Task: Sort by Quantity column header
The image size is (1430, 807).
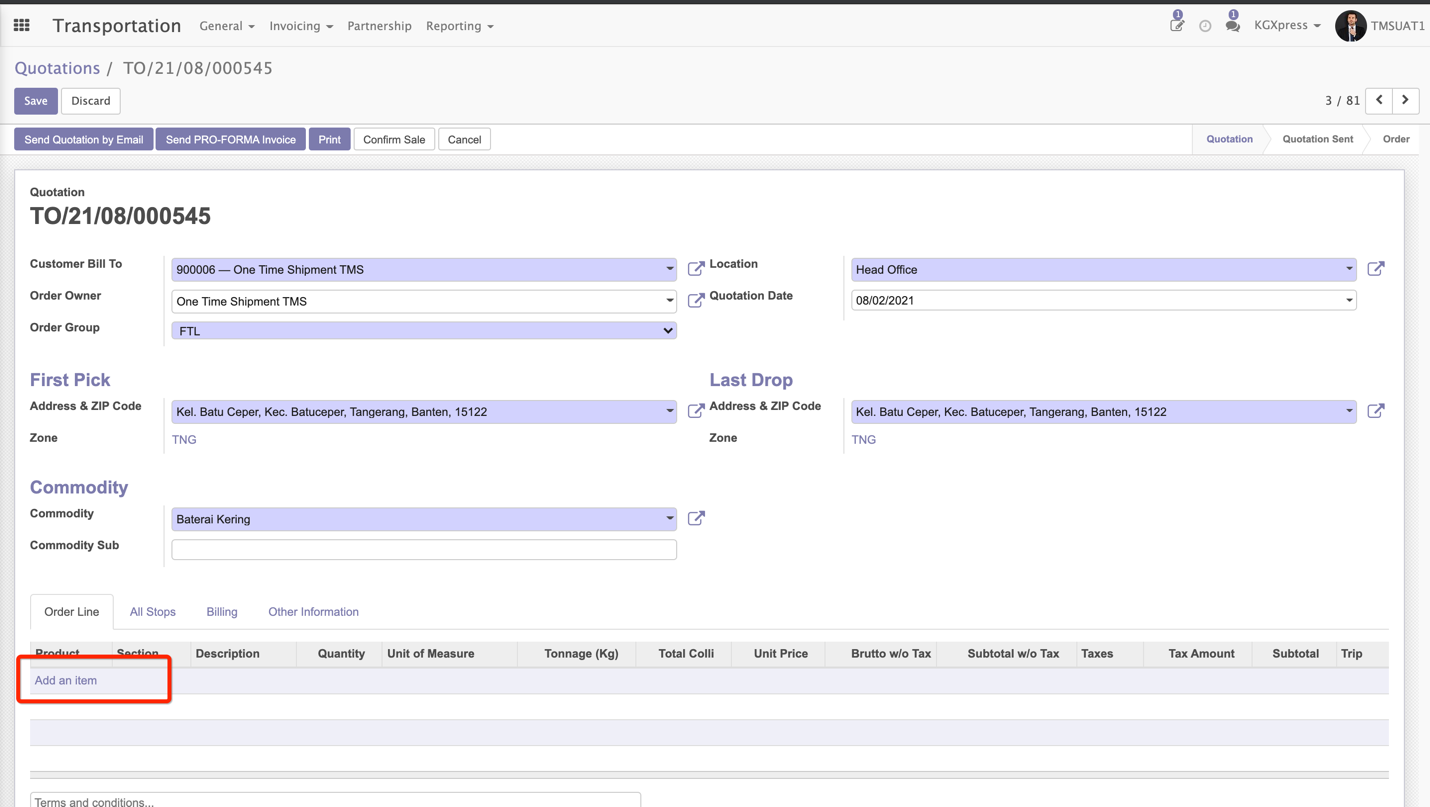Action: click(x=341, y=654)
